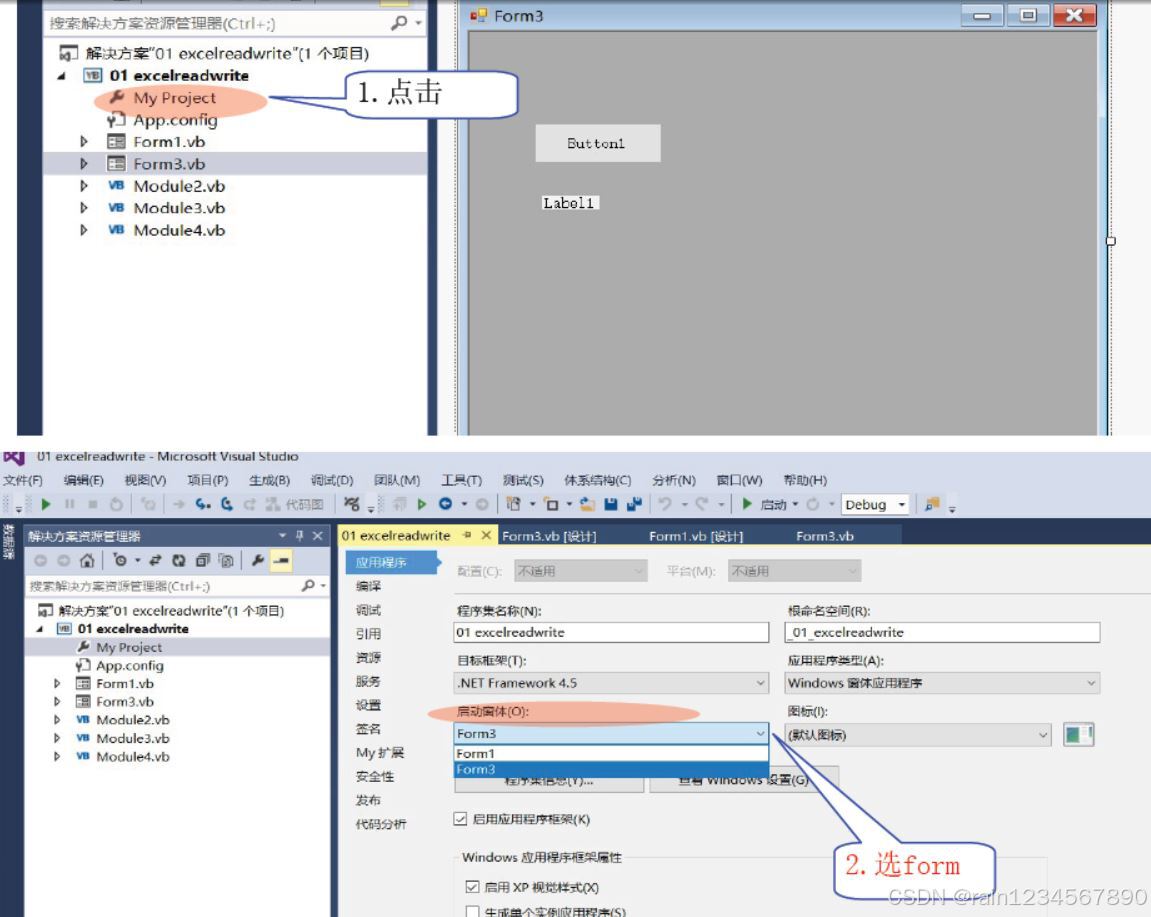
Task: Switch to the Form1.vb [设计] tab
Action: pyautogui.click(x=696, y=536)
